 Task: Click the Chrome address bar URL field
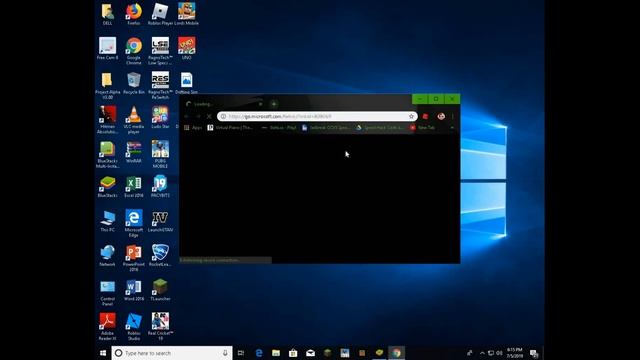(x=317, y=116)
